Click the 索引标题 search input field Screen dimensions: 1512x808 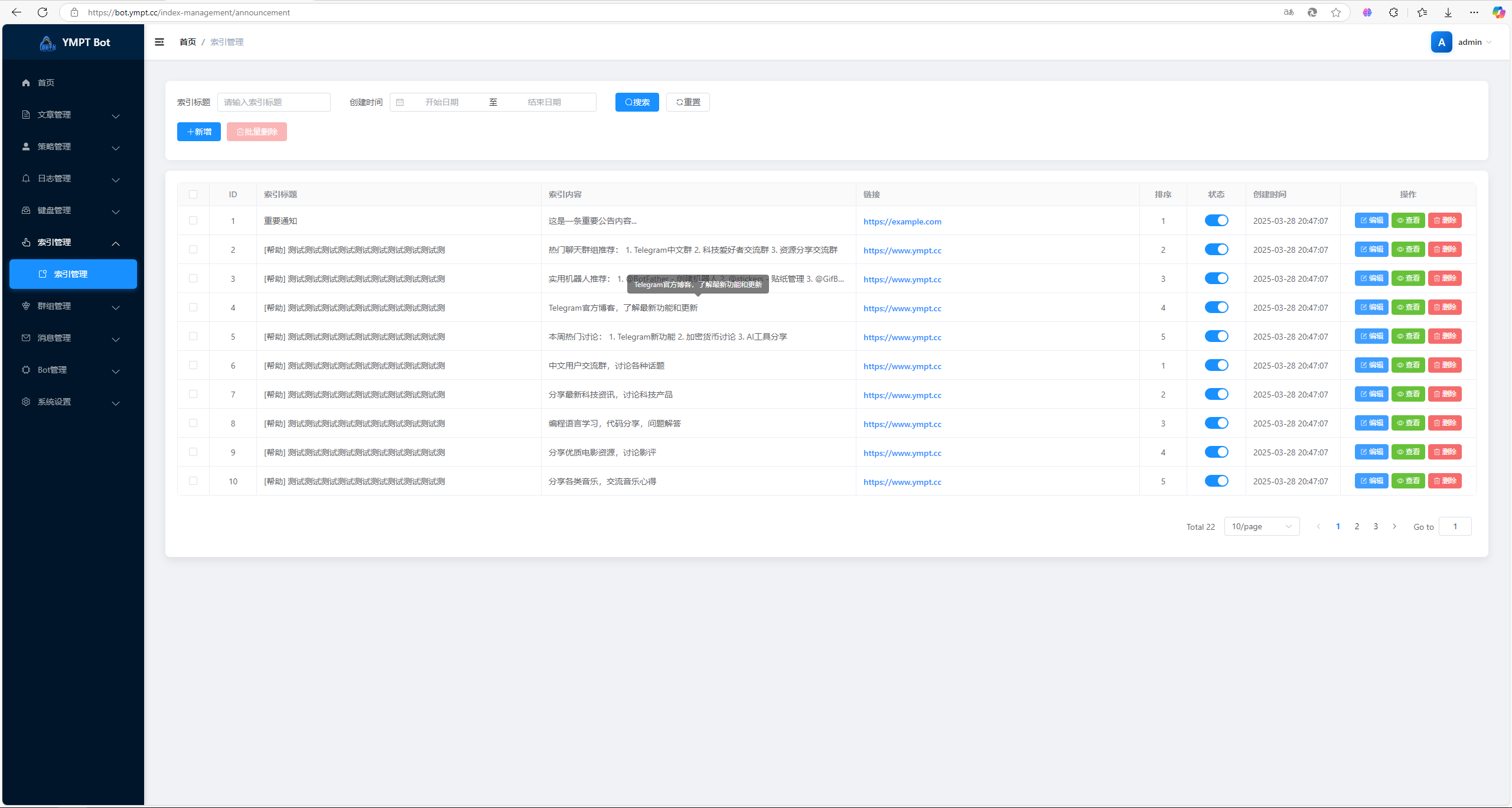pos(274,102)
